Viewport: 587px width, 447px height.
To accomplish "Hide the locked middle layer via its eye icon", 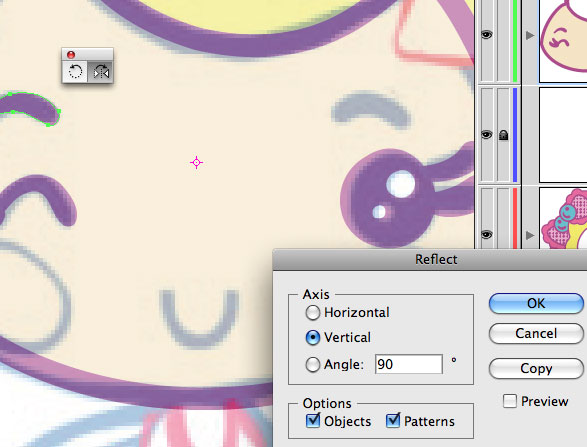I will [x=486, y=134].
